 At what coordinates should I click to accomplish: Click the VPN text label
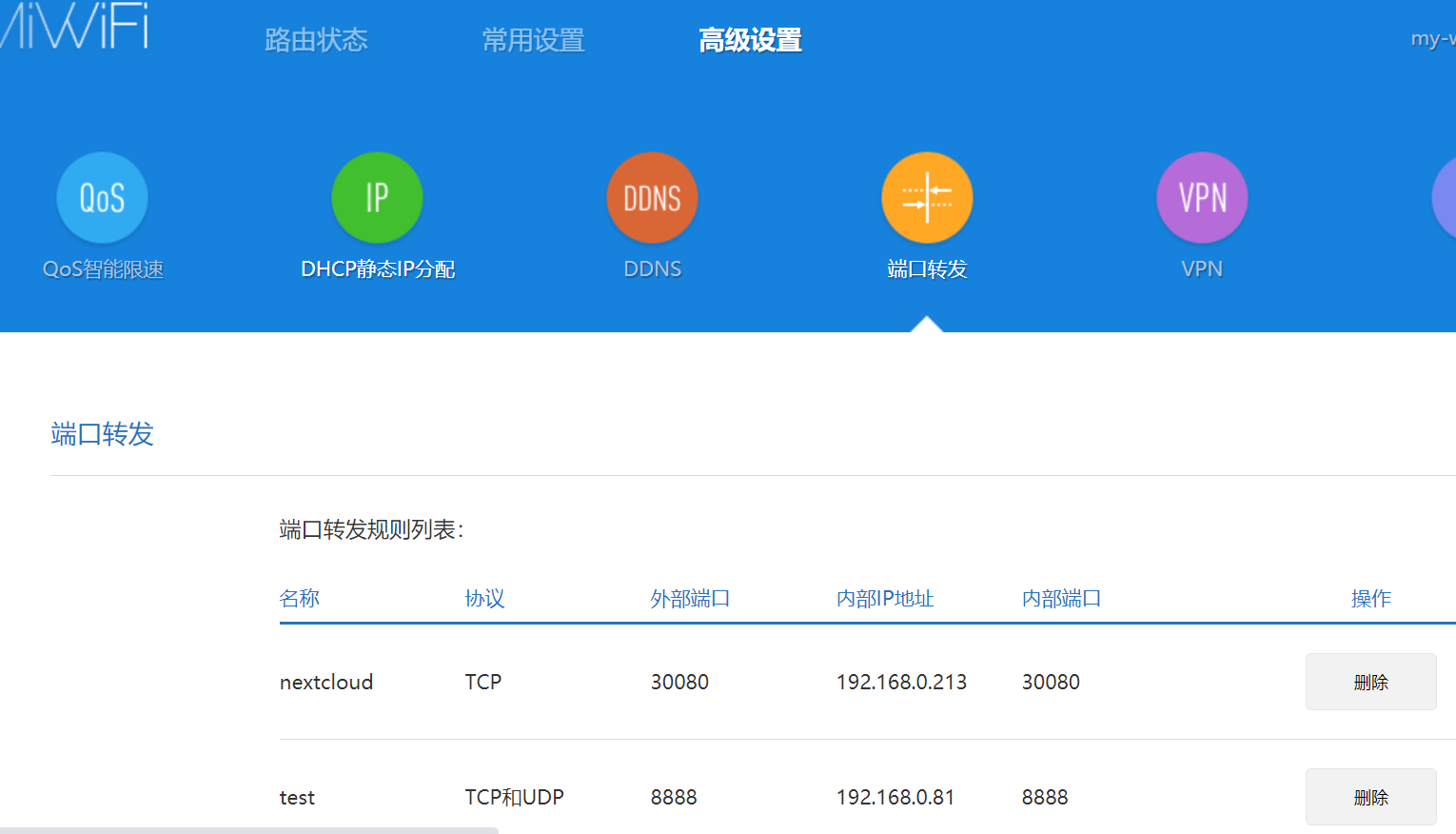[x=1201, y=268]
